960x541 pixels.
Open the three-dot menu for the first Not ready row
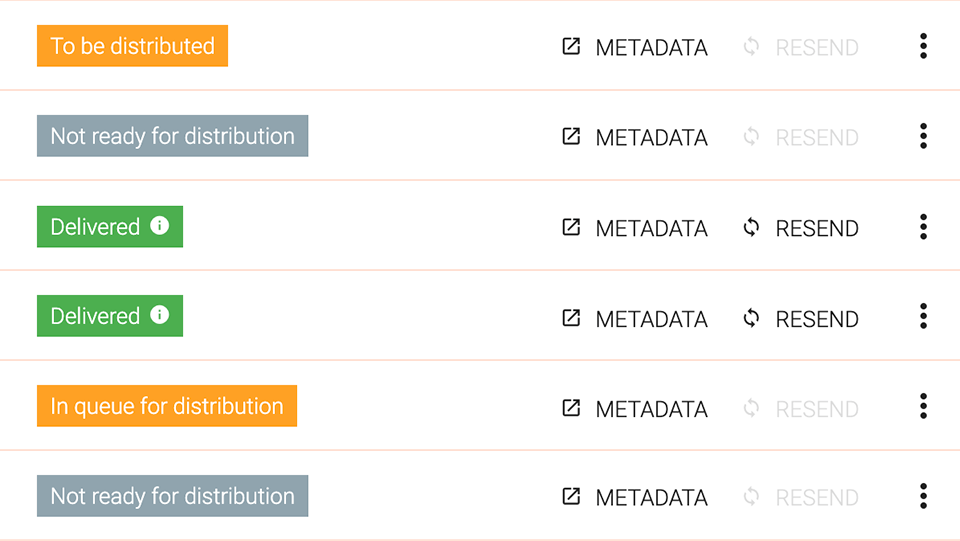(x=923, y=136)
